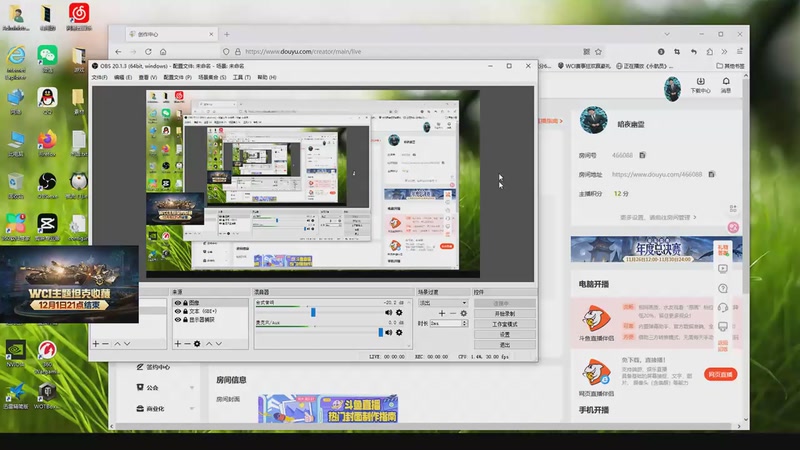Open the OBS Tools menu
The height and width of the screenshot is (450, 800).
242,78
